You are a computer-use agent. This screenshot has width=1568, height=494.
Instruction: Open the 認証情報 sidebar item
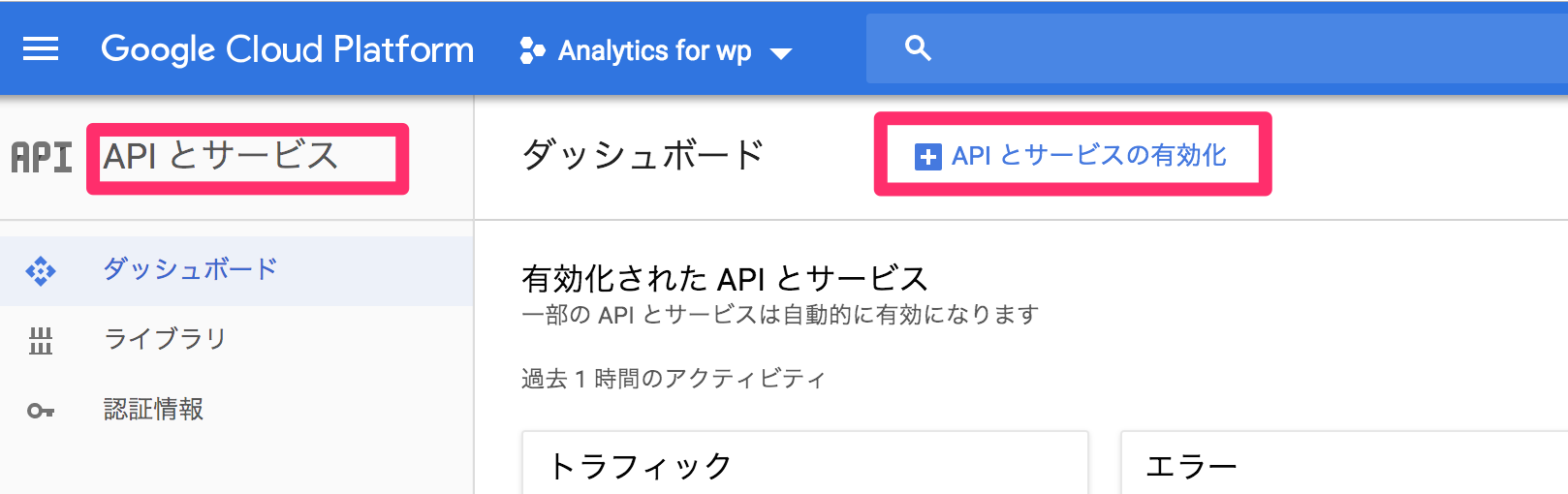pos(236,410)
